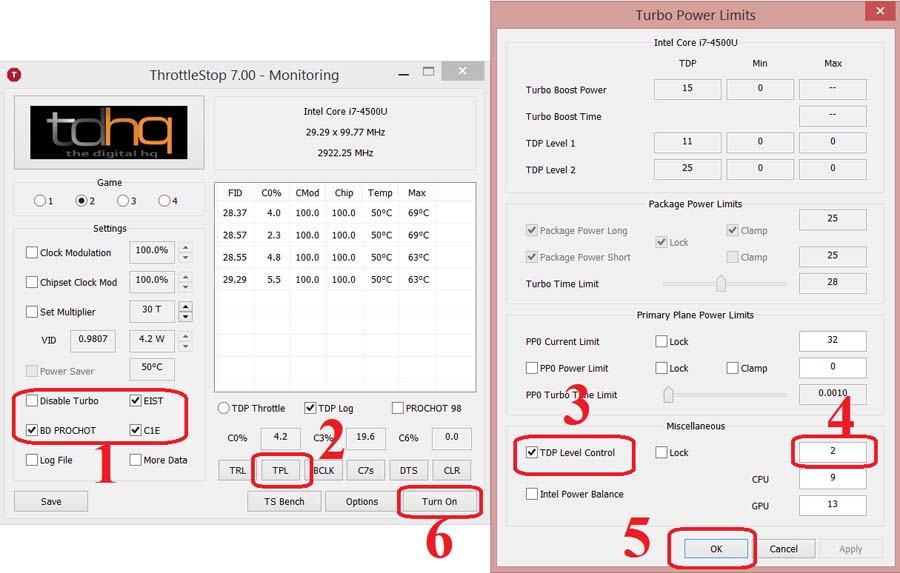Toggle Lock beside TDP Level Control

tap(661, 452)
